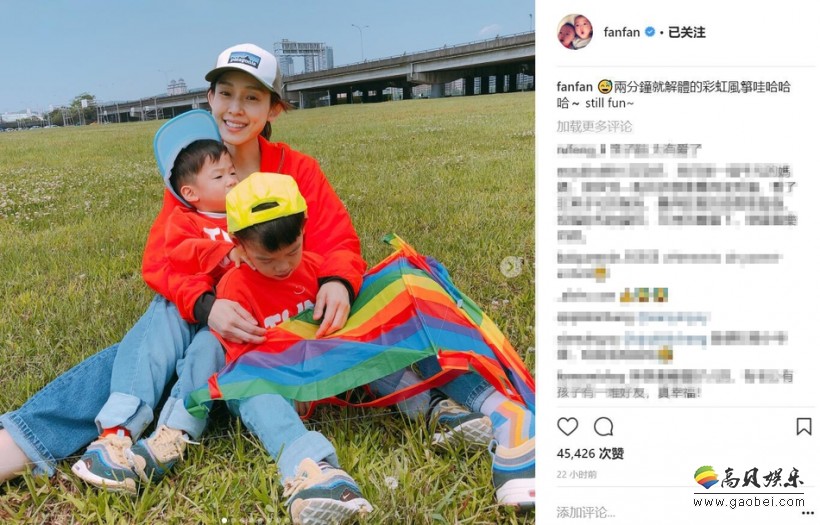Click the main kite photo
The image size is (820, 525).
point(267,262)
